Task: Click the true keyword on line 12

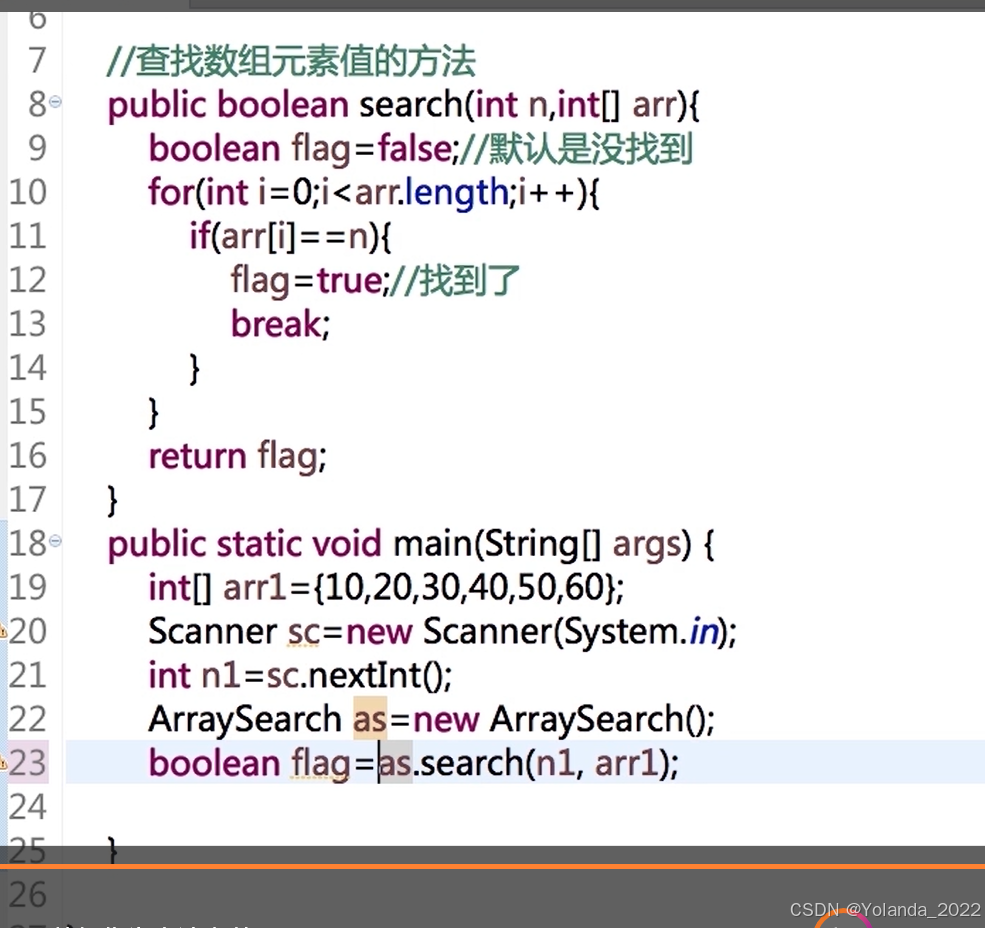Action: pyautogui.click(x=349, y=280)
